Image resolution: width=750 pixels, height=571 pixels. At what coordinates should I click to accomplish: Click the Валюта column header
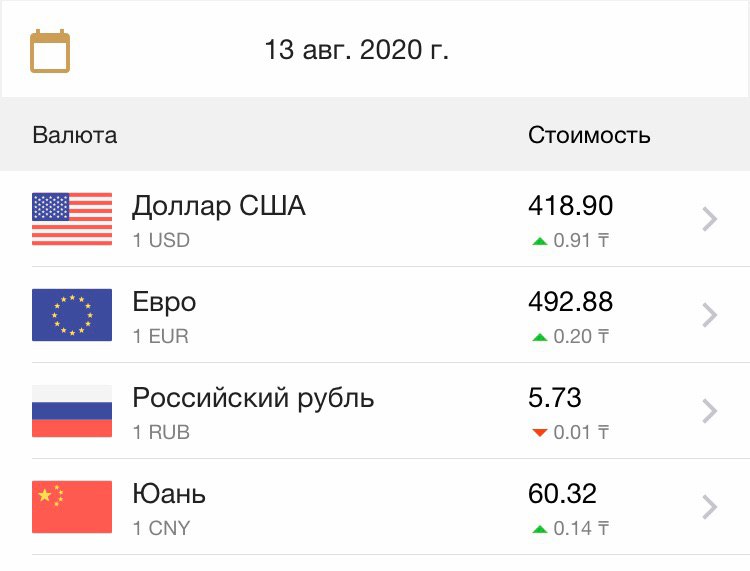pyautogui.click(x=75, y=135)
